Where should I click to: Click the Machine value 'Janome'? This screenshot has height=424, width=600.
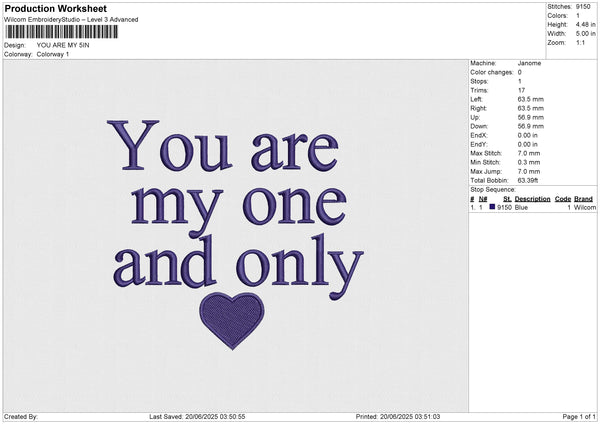click(x=529, y=63)
